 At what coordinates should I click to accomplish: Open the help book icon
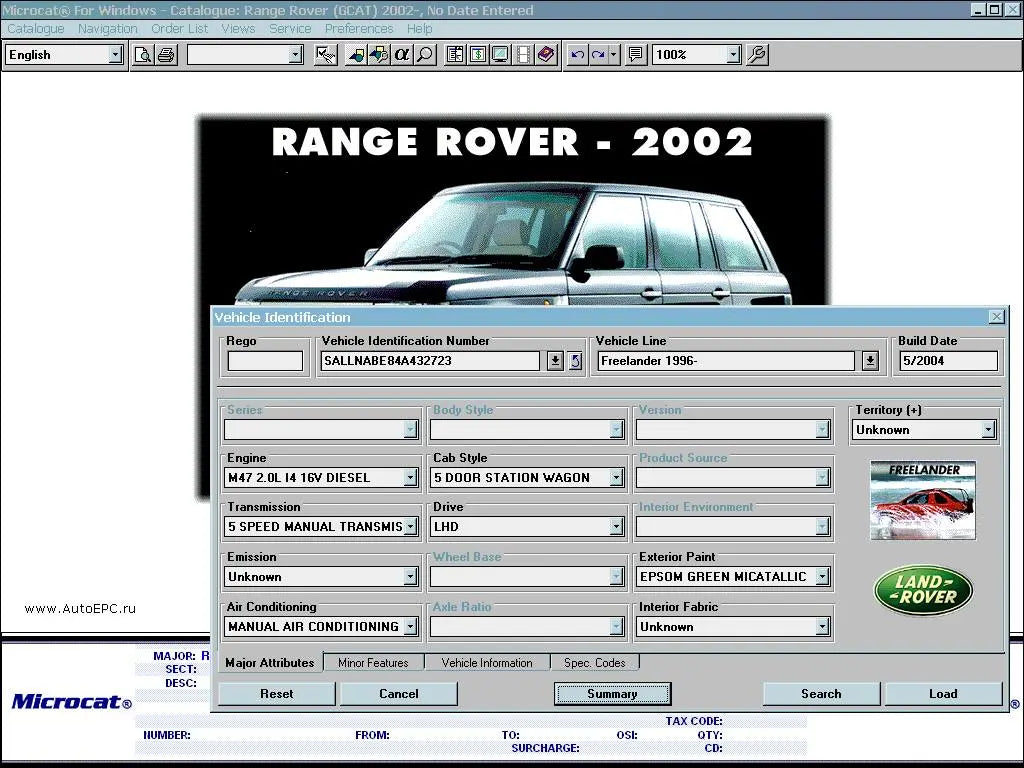546,55
